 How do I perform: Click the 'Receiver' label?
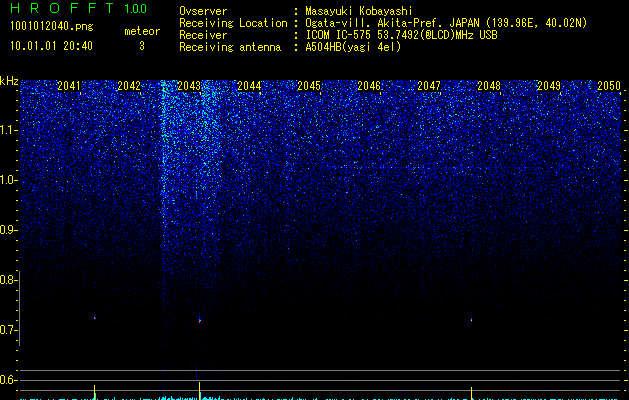click(203, 35)
